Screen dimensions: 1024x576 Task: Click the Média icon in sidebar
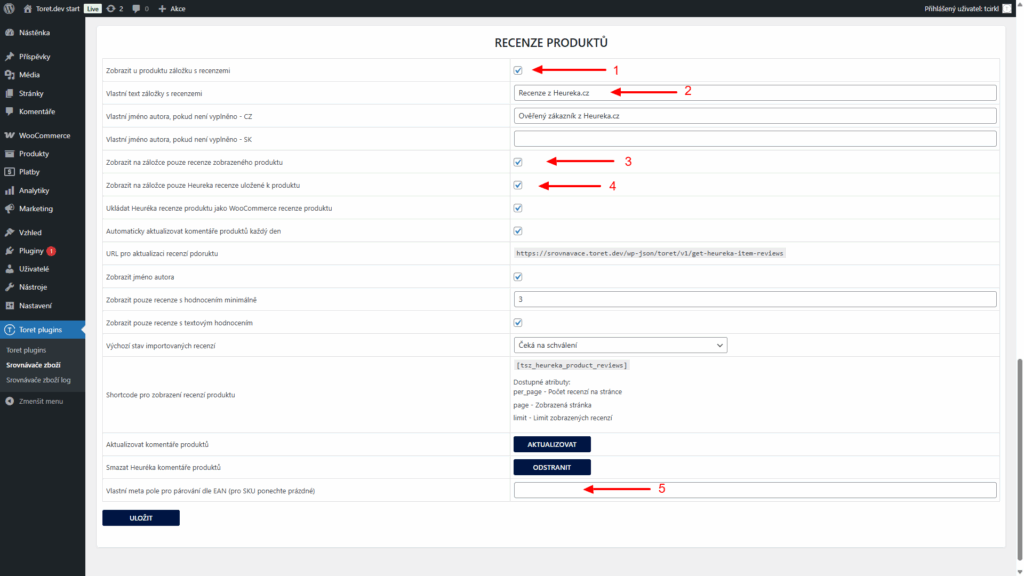coord(10,75)
